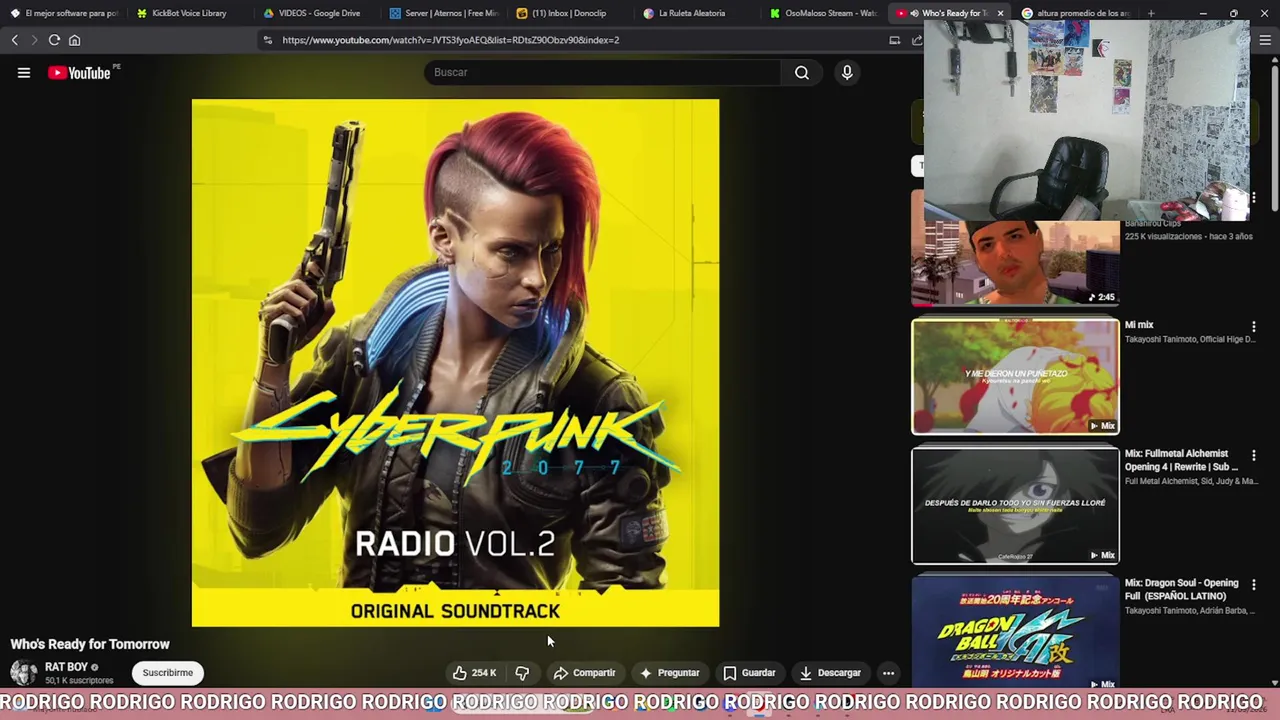The image size is (1280, 720).
Task: Click the Cyberpunk 2077 Radio Vol.2 video player
Action: 455,363
